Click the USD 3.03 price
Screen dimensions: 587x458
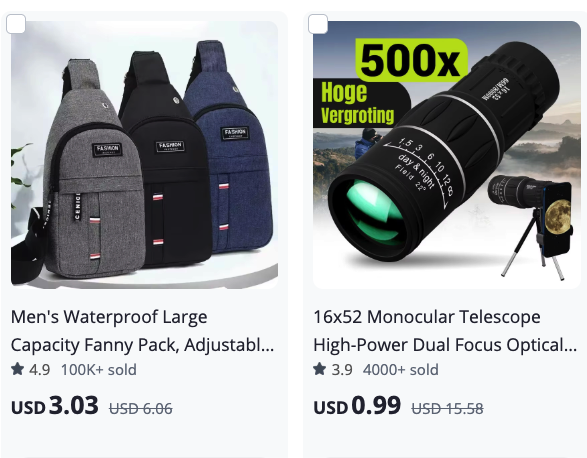(x=55, y=406)
